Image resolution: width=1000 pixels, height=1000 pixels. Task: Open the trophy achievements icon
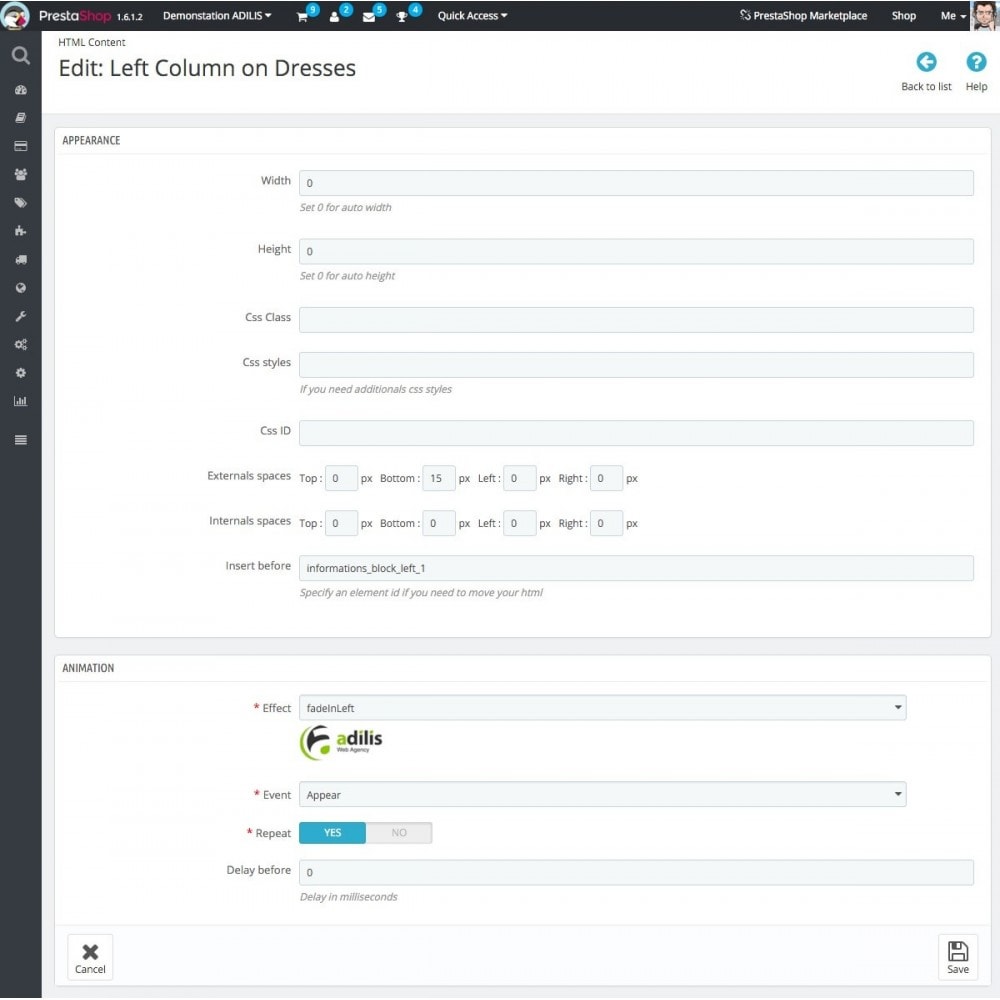(x=402, y=17)
